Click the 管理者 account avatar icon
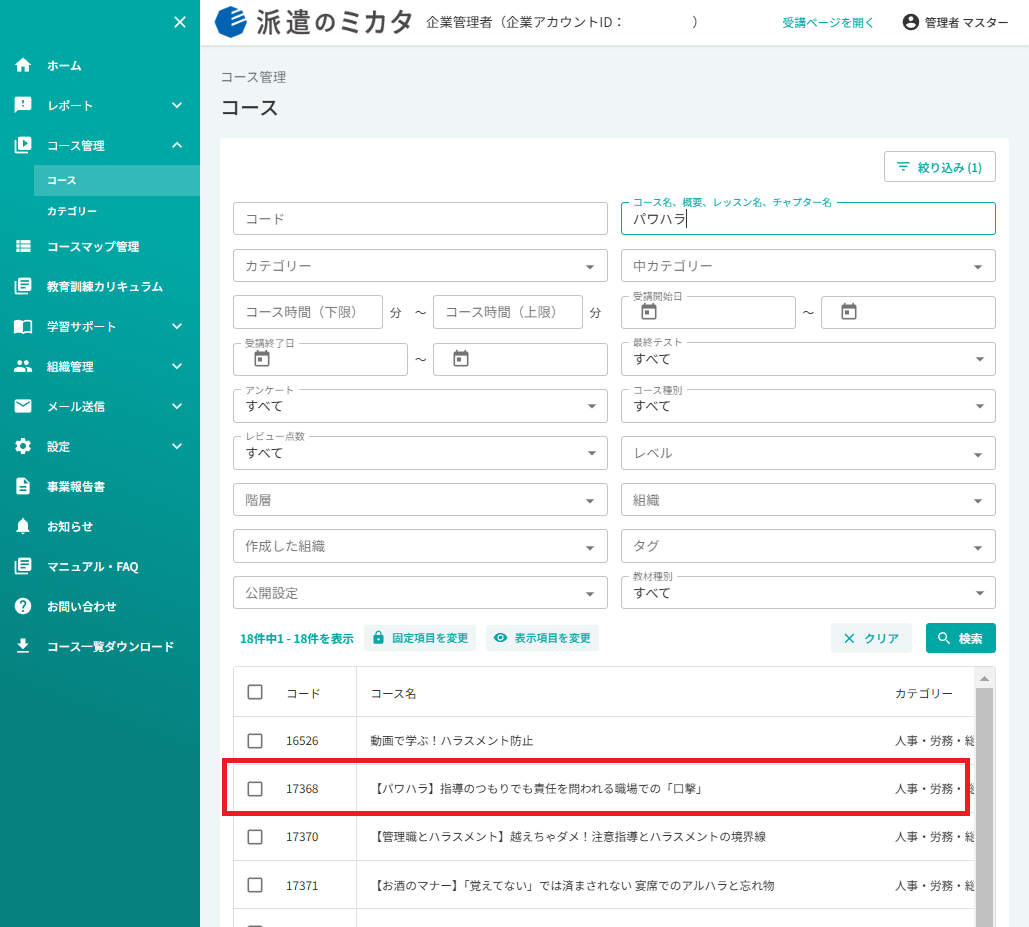Image resolution: width=1029 pixels, height=927 pixels. click(x=910, y=22)
